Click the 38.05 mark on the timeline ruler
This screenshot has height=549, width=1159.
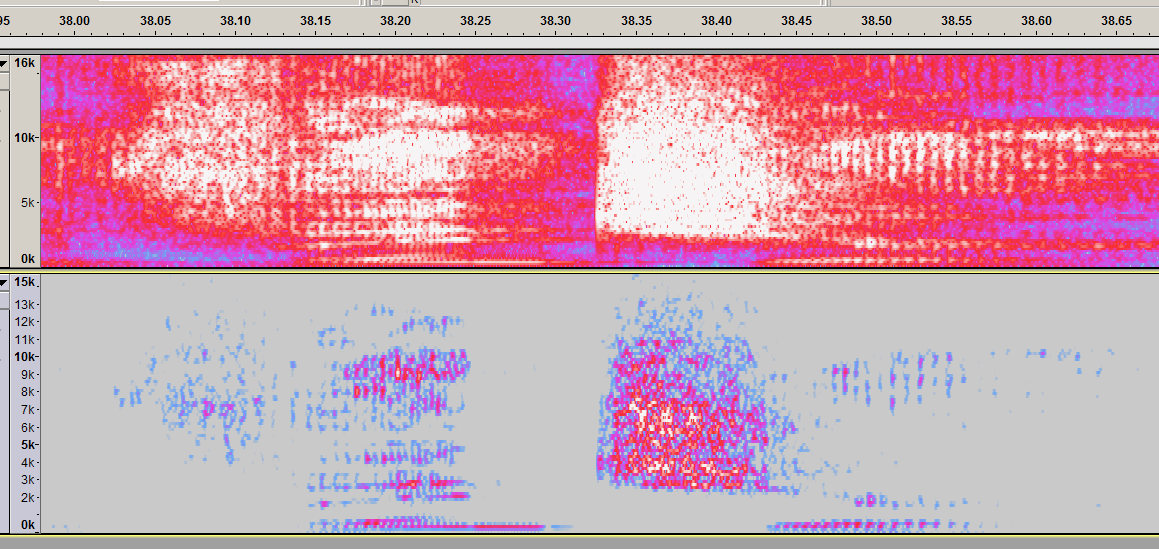(154, 21)
